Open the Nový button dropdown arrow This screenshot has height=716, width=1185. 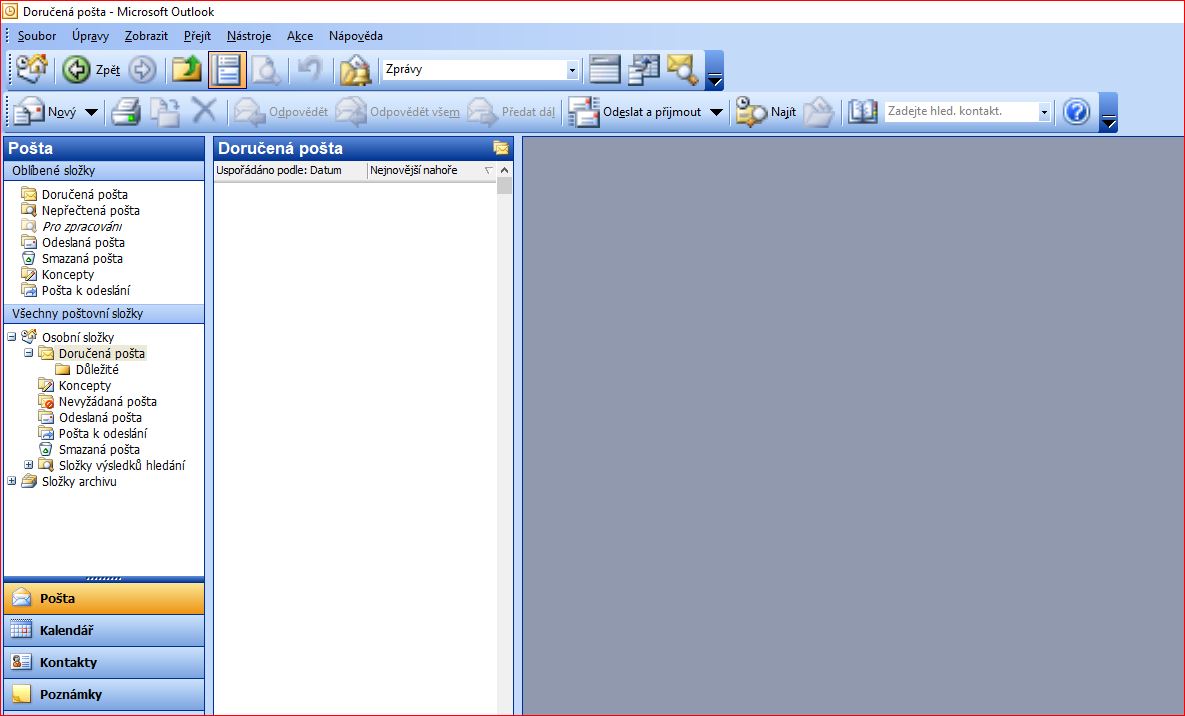[91, 112]
